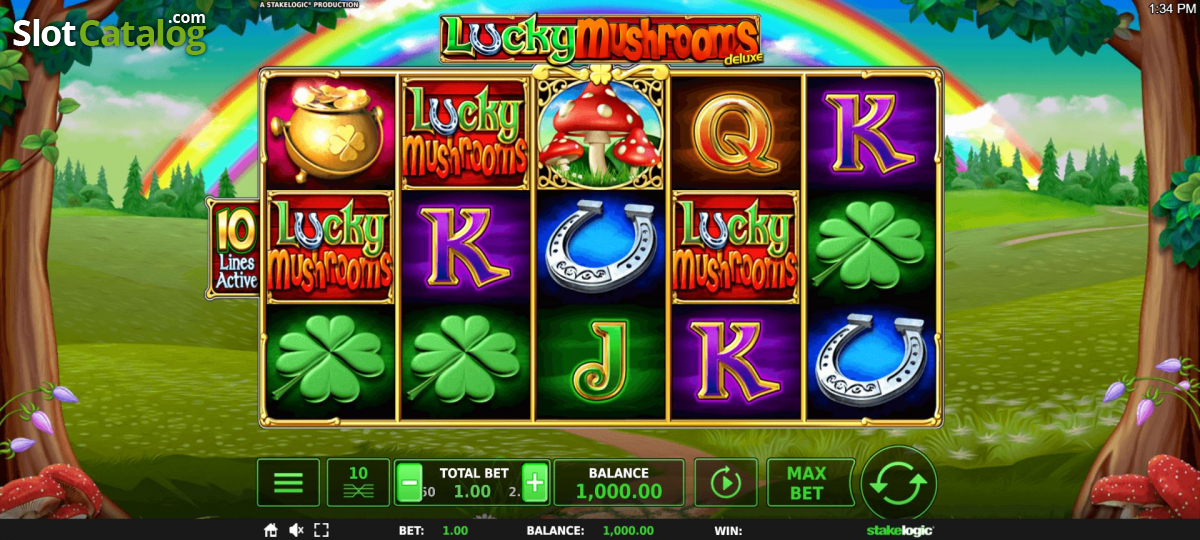Click the green spin button
Image resolution: width=1200 pixels, height=540 pixels.
click(x=898, y=484)
